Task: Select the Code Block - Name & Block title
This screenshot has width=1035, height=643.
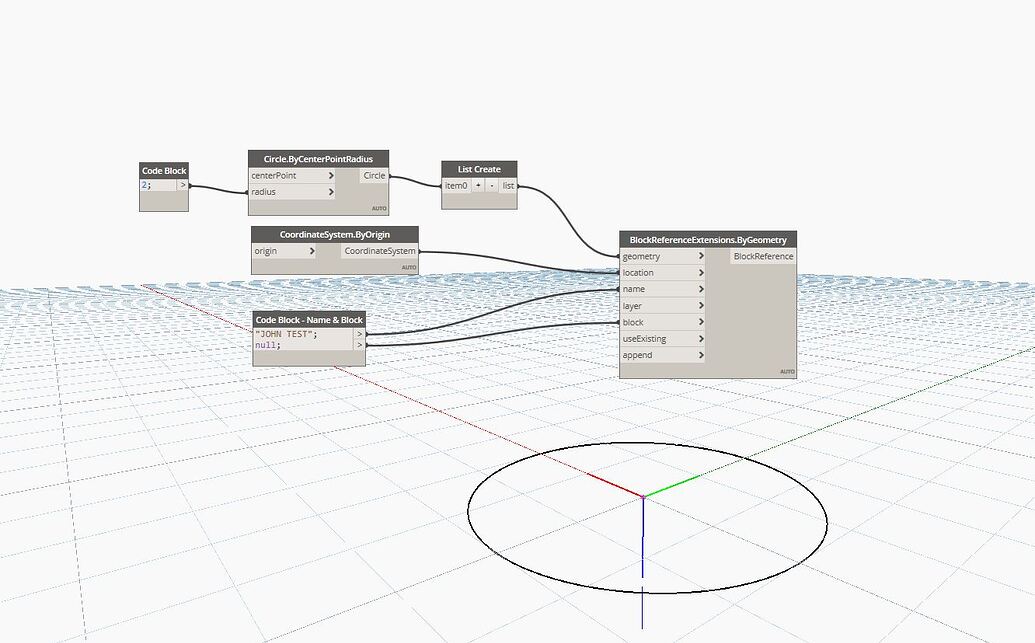Action: (307, 320)
